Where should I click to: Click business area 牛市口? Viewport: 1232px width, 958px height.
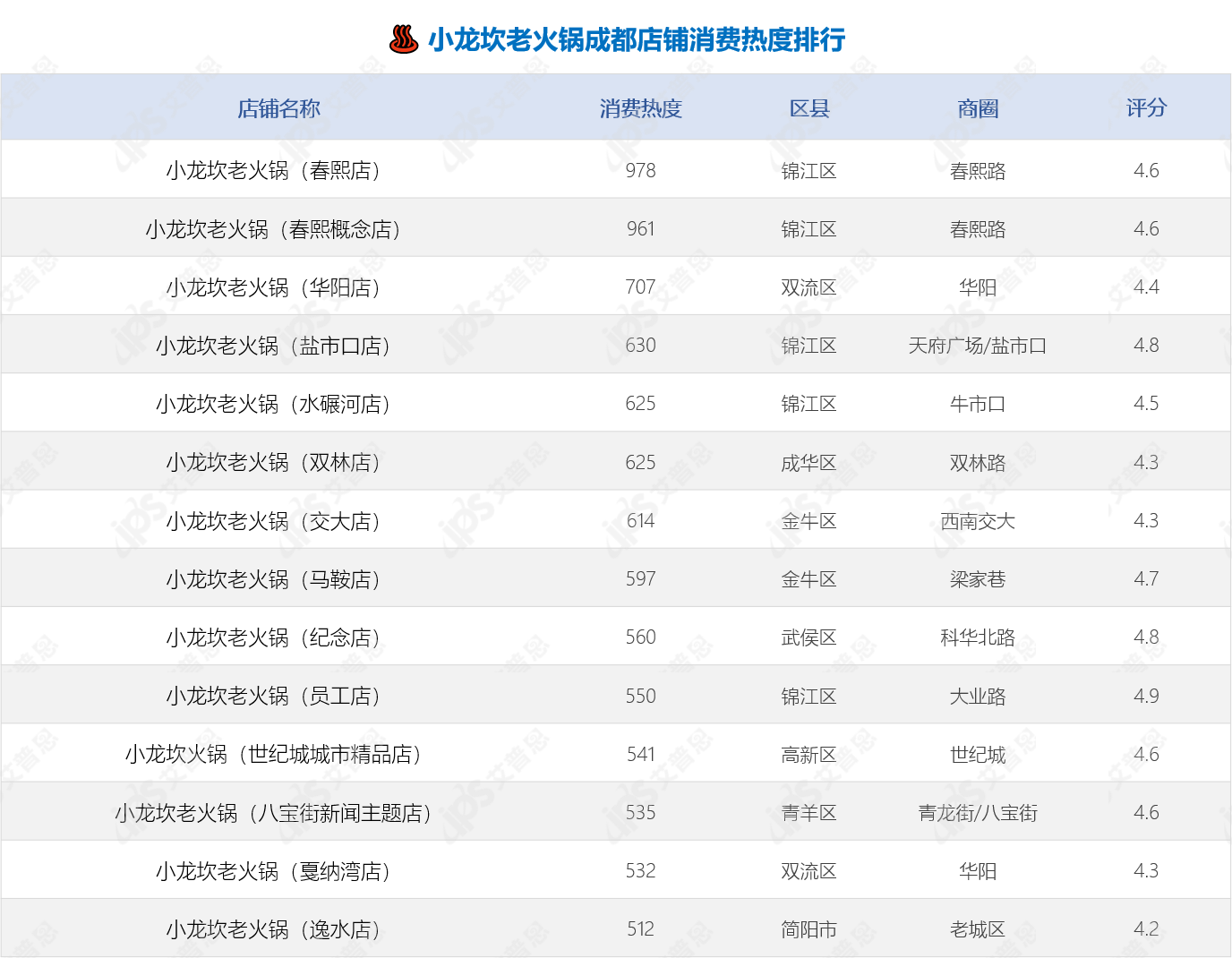[x=978, y=404]
